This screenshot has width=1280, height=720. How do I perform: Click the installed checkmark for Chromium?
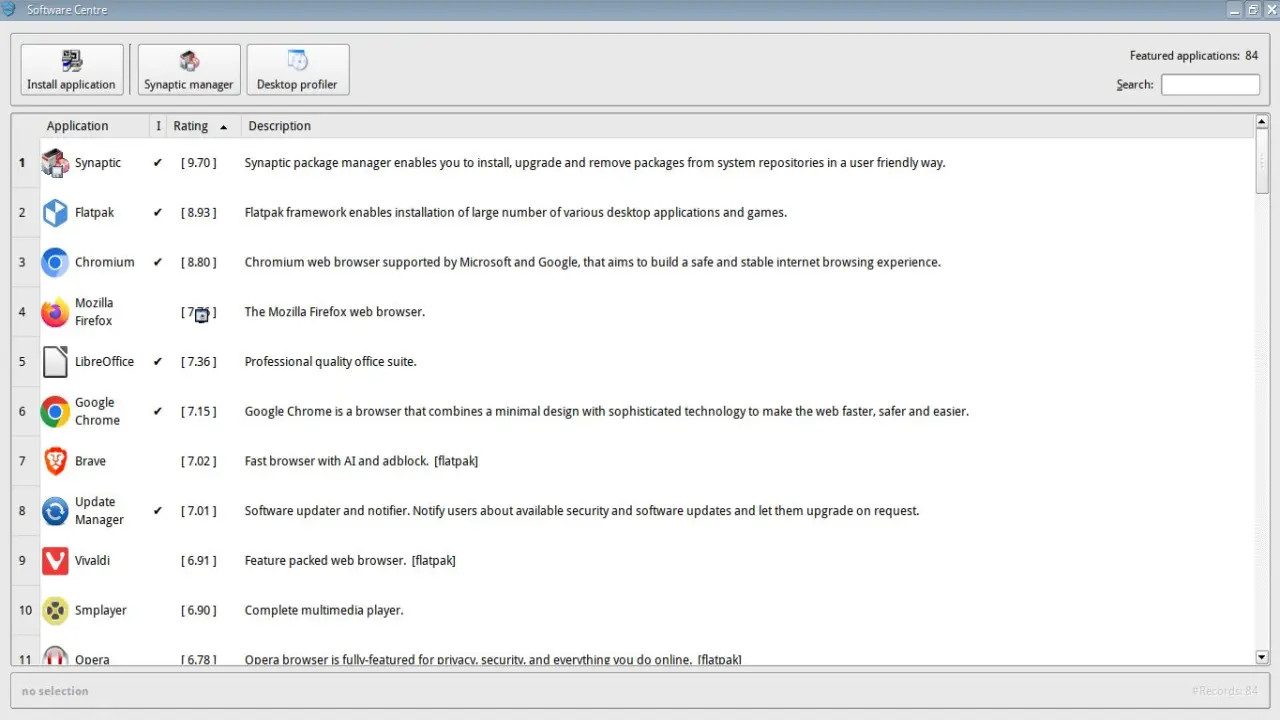(x=158, y=262)
